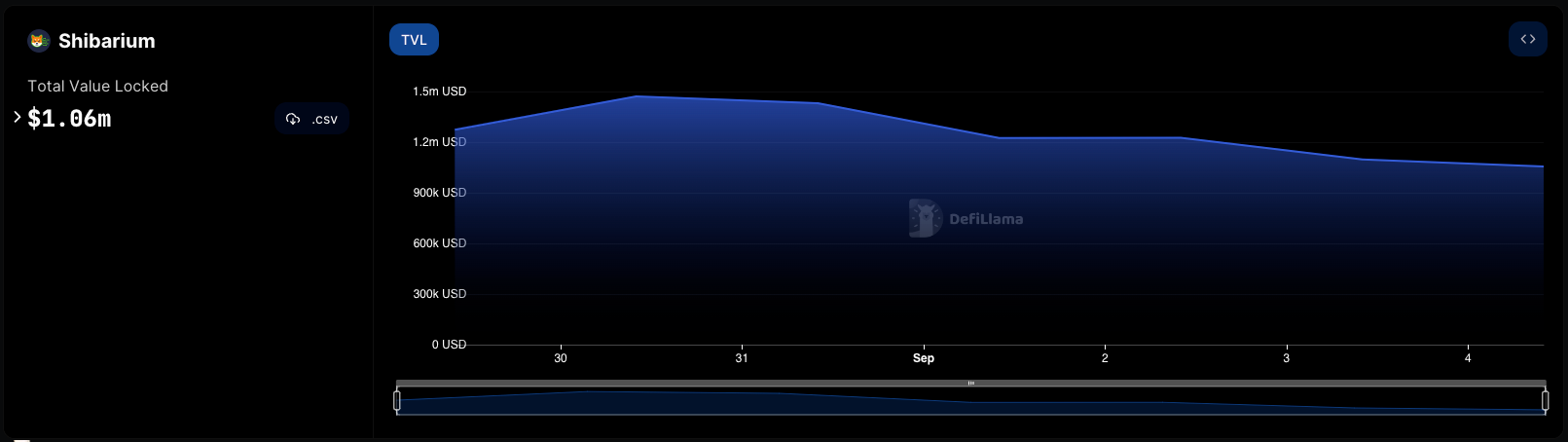The width and height of the screenshot is (1568, 442).
Task: Select the 4 date label on x-axis
Action: pyautogui.click(x=1468, y=358)
